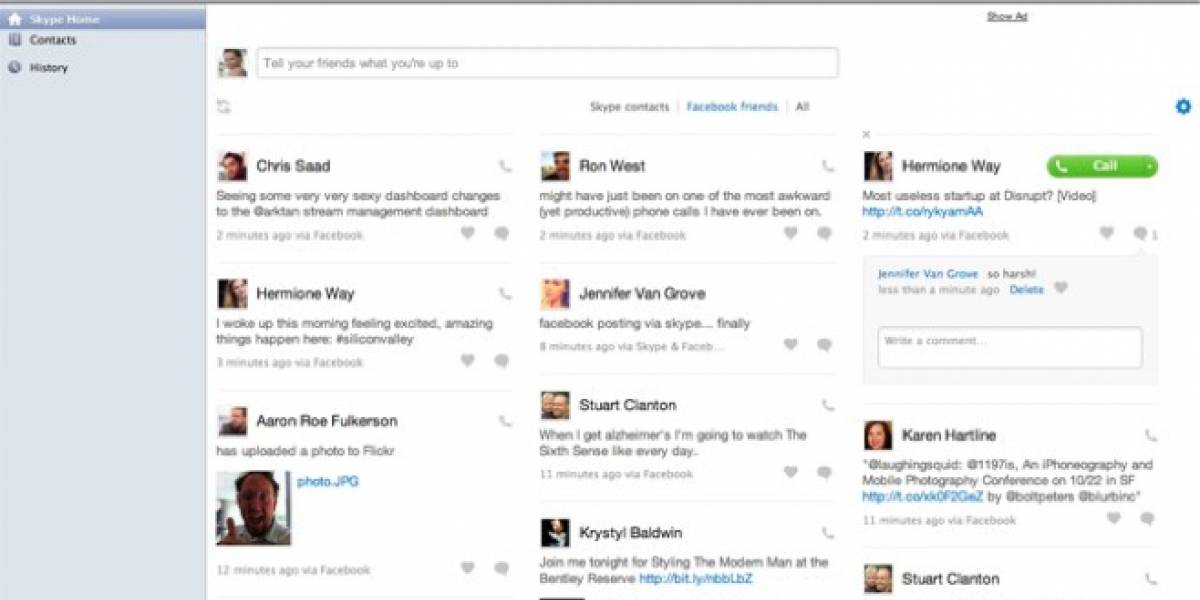Like Chris Saad's dashboard post
This screenshot has height=600, width=1200.
[467, 233]
